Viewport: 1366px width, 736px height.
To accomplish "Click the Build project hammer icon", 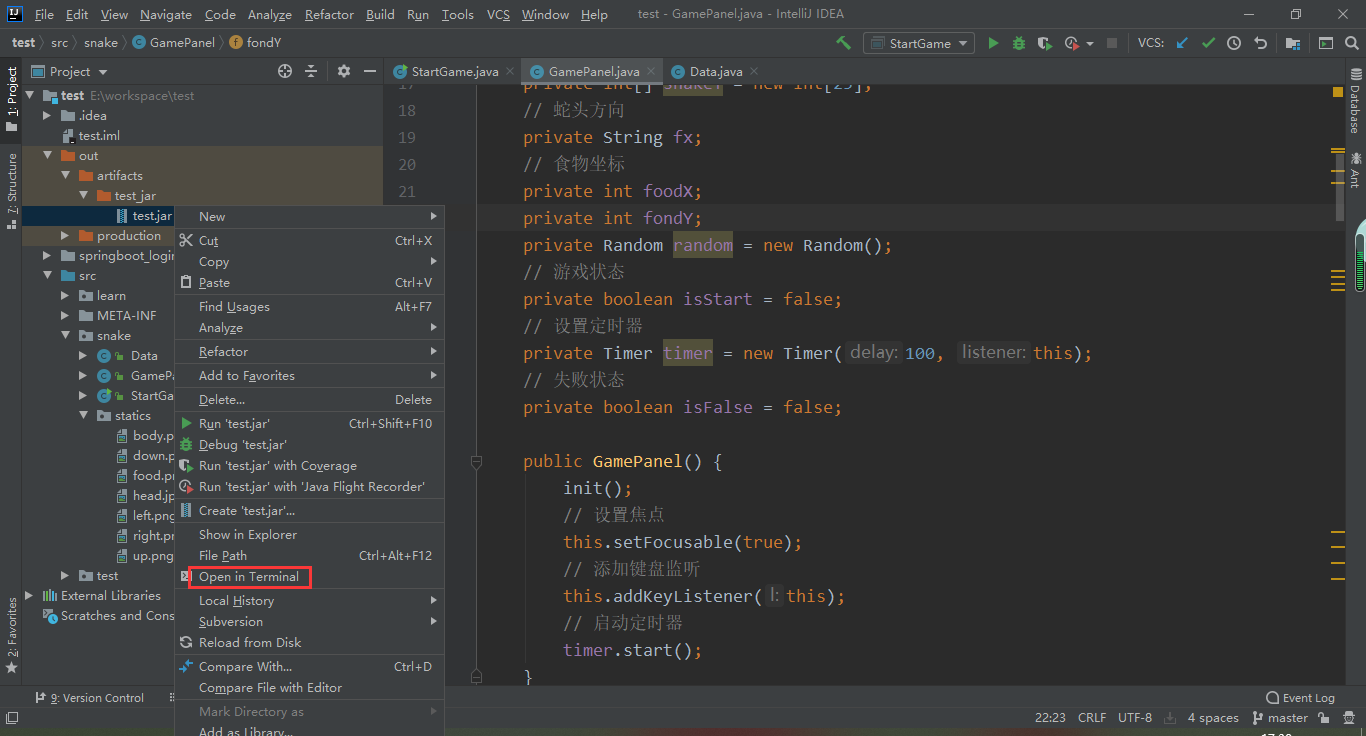I will click(x=844, y=43).
